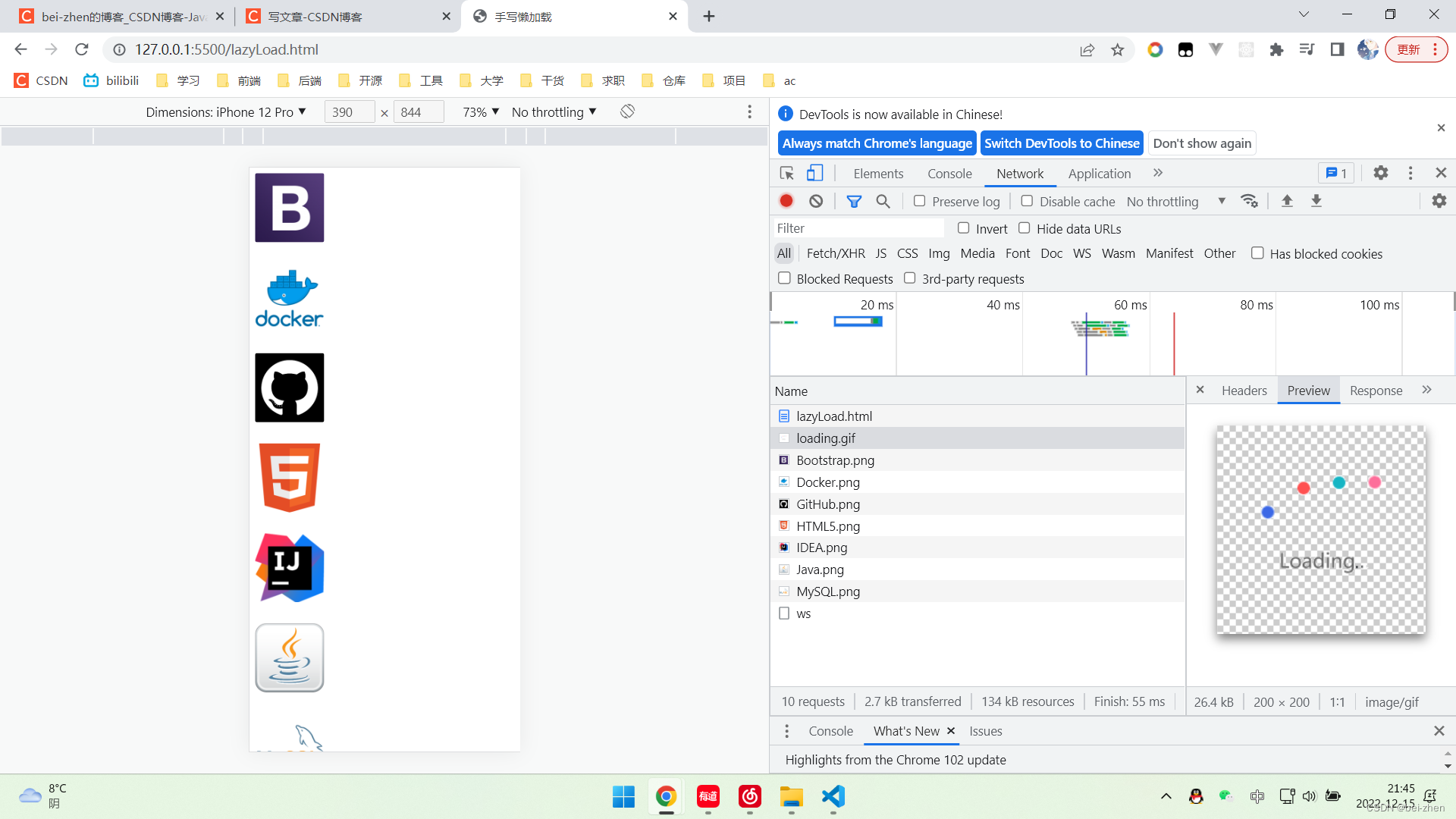The image size is (1456, 819).
Task: Click the clear network log button
Action: point(817,201)
